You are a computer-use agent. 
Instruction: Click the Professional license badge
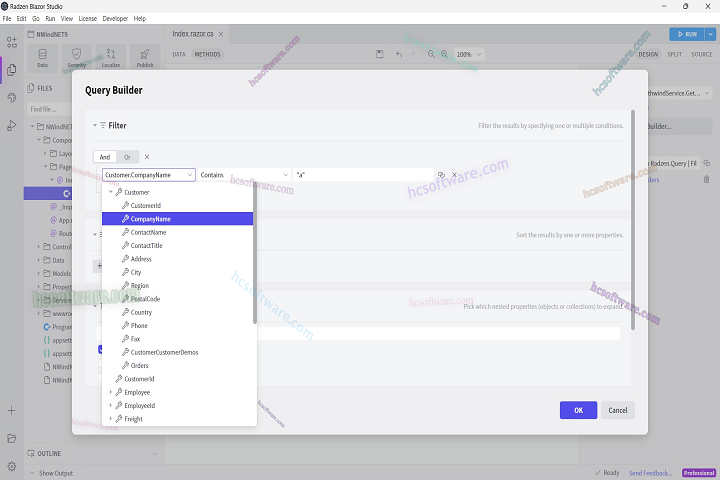699,473
